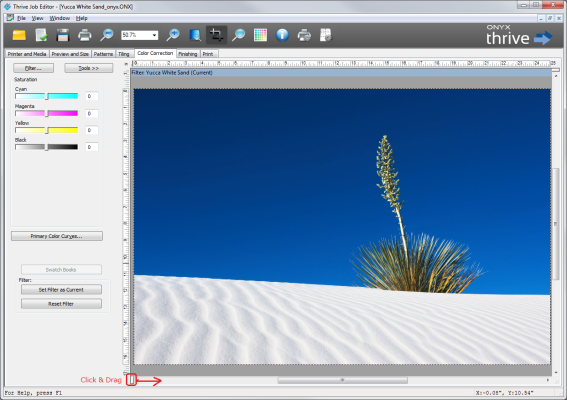This screenshot has width=567, height=400.
Task: Open the color swatch grid icon
Action: click(260, 35)
